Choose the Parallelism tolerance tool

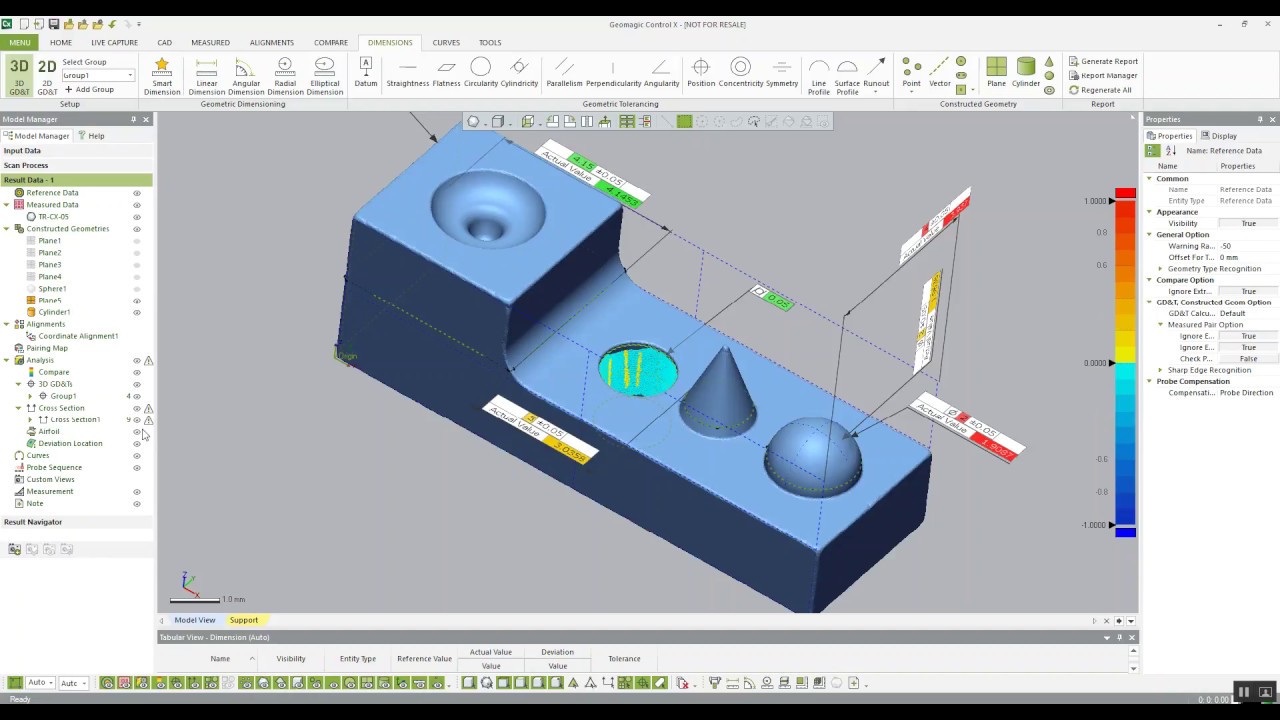[564, 72]
